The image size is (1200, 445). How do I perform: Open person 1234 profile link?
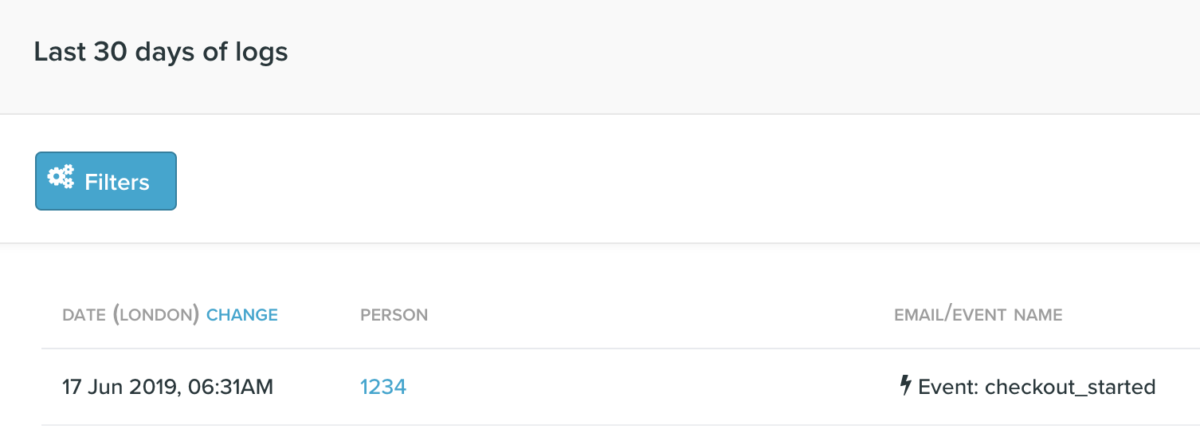(383, 387)
